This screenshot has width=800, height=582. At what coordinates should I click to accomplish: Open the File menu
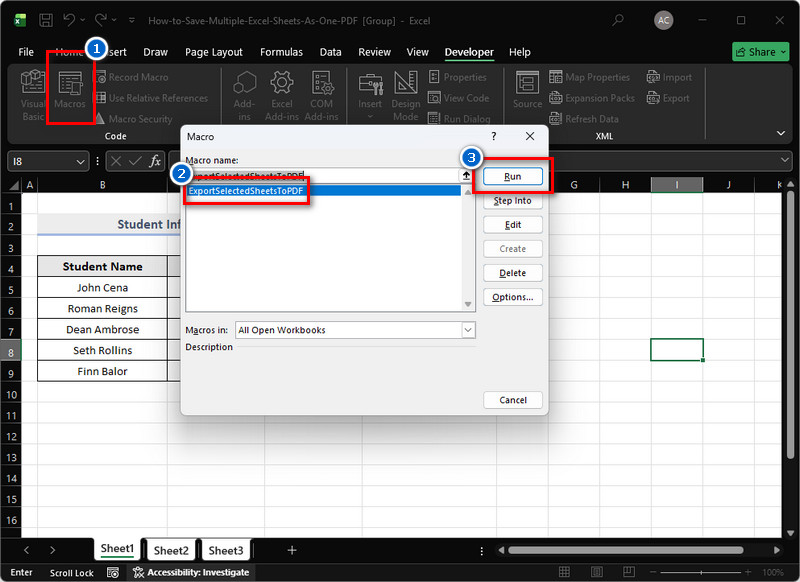click(x=26, y=52)
